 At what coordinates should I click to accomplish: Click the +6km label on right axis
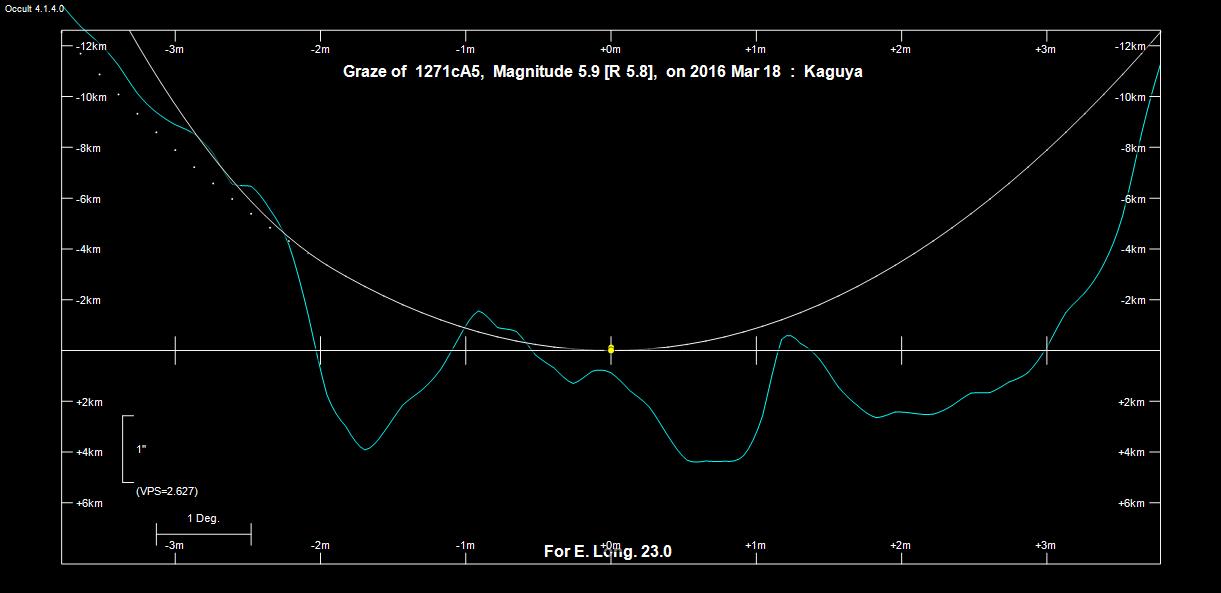pos(1130,504)
